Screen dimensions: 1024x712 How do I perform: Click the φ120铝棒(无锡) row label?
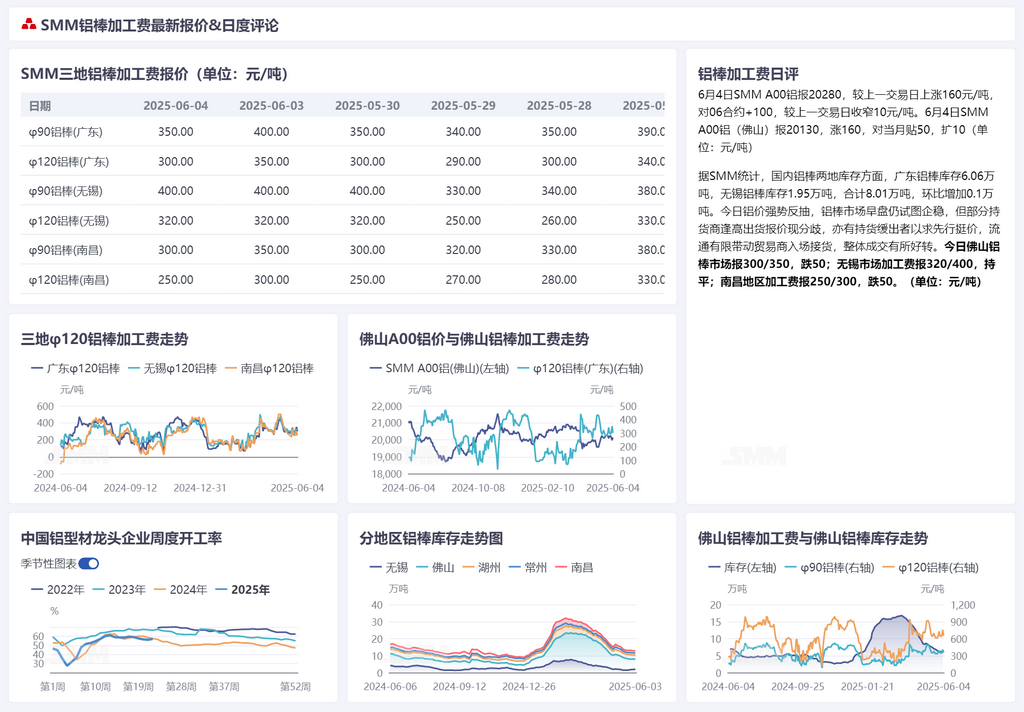tap(69, 221)
